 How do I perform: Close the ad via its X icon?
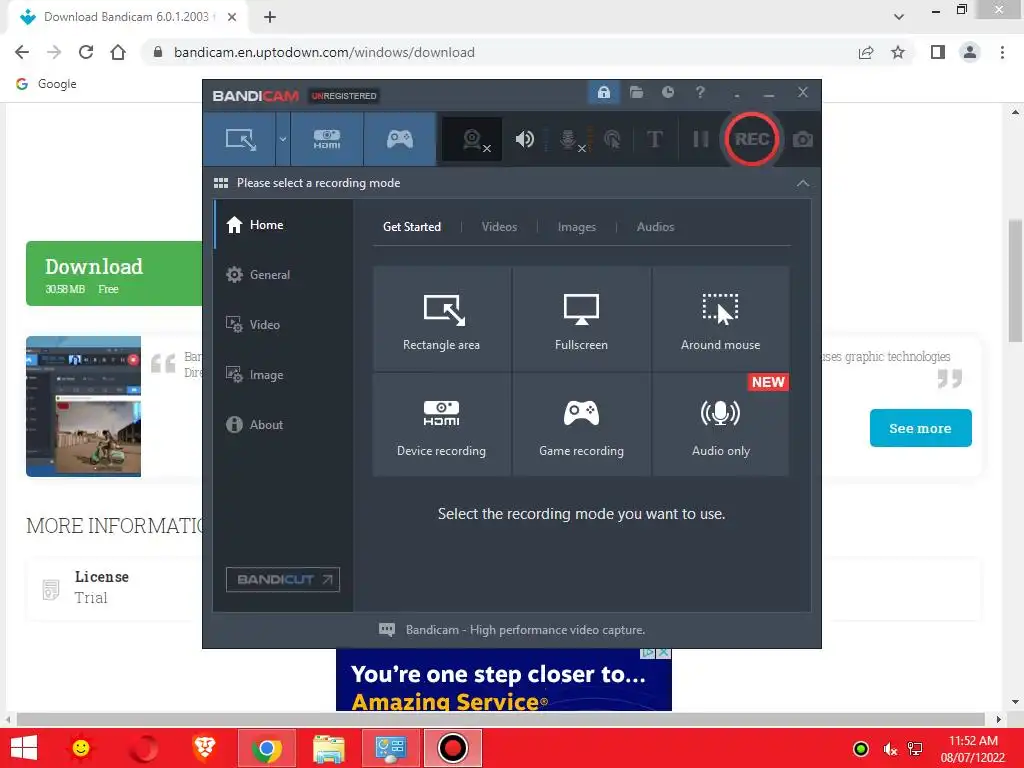664,653
